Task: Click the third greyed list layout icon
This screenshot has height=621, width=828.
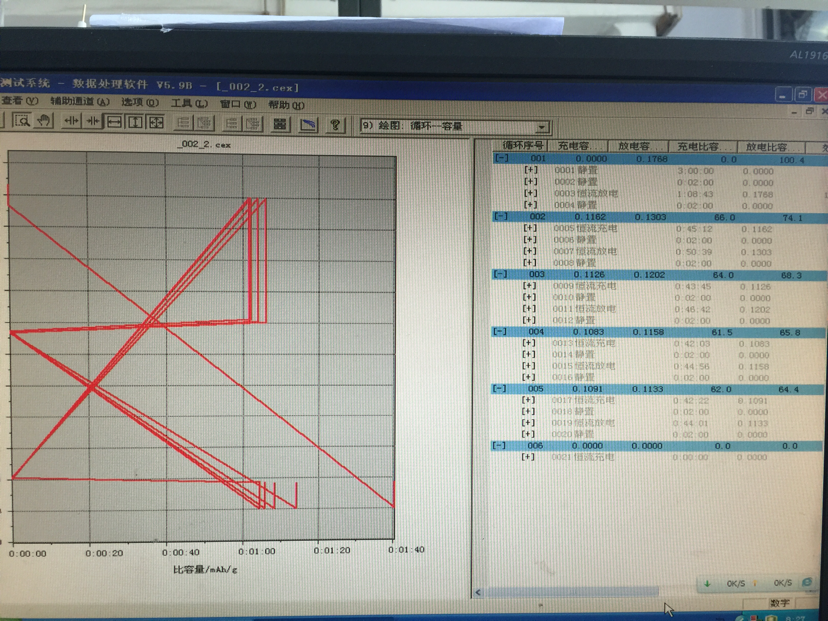Action: click(x=231, y=124)
